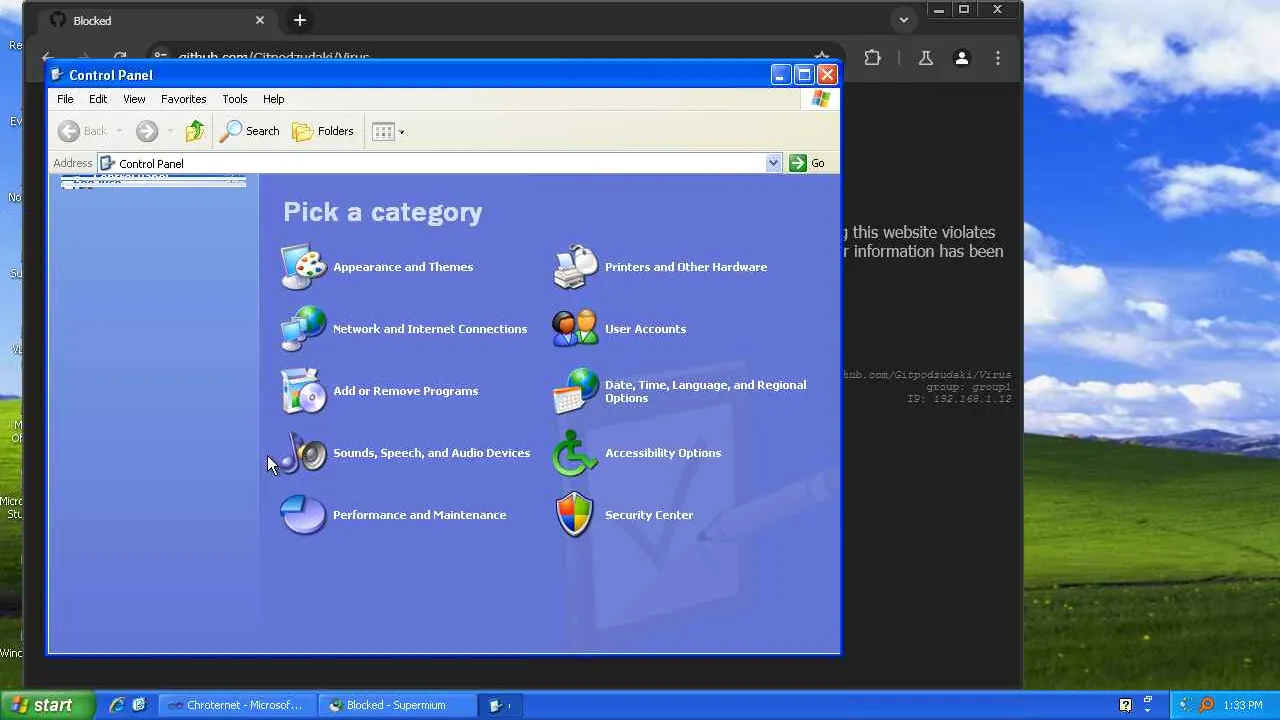Open the Appearance and Themes link

(x=403, y=267)
